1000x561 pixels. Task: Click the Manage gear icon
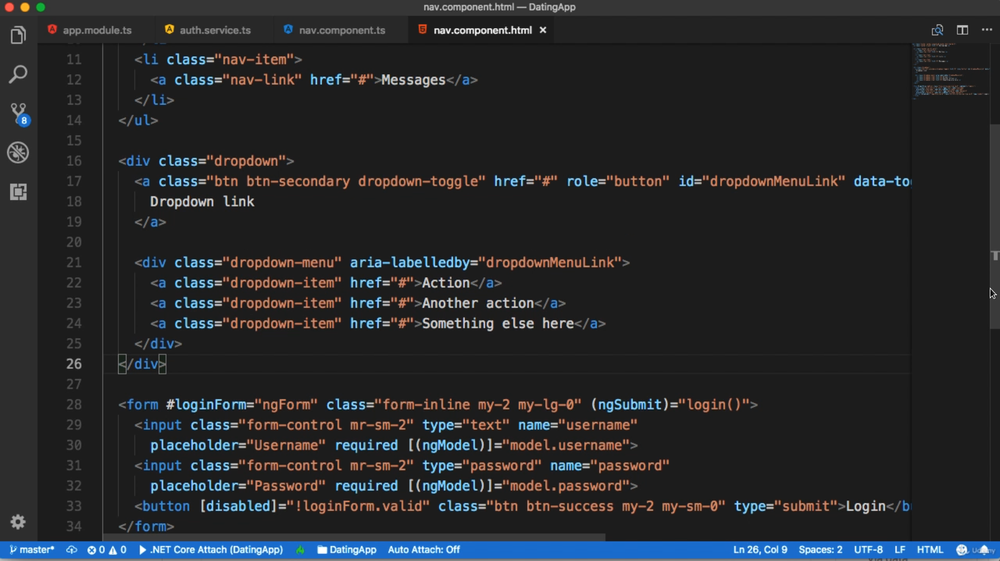[x=18, y=522]
